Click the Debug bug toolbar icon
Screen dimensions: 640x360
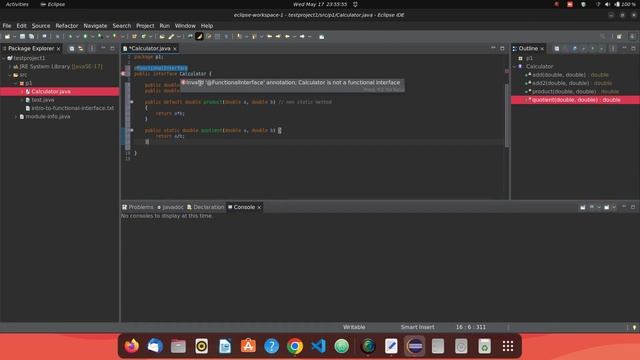click(x=70, y=37)
